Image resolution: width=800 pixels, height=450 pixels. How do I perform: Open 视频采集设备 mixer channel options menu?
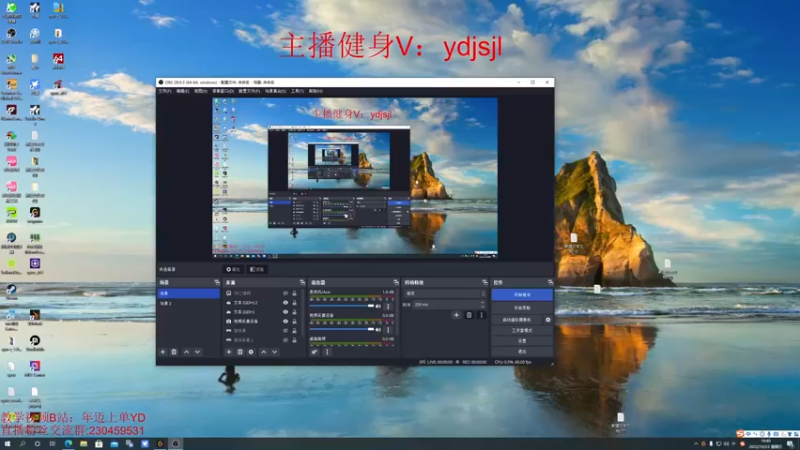(388, 330)
